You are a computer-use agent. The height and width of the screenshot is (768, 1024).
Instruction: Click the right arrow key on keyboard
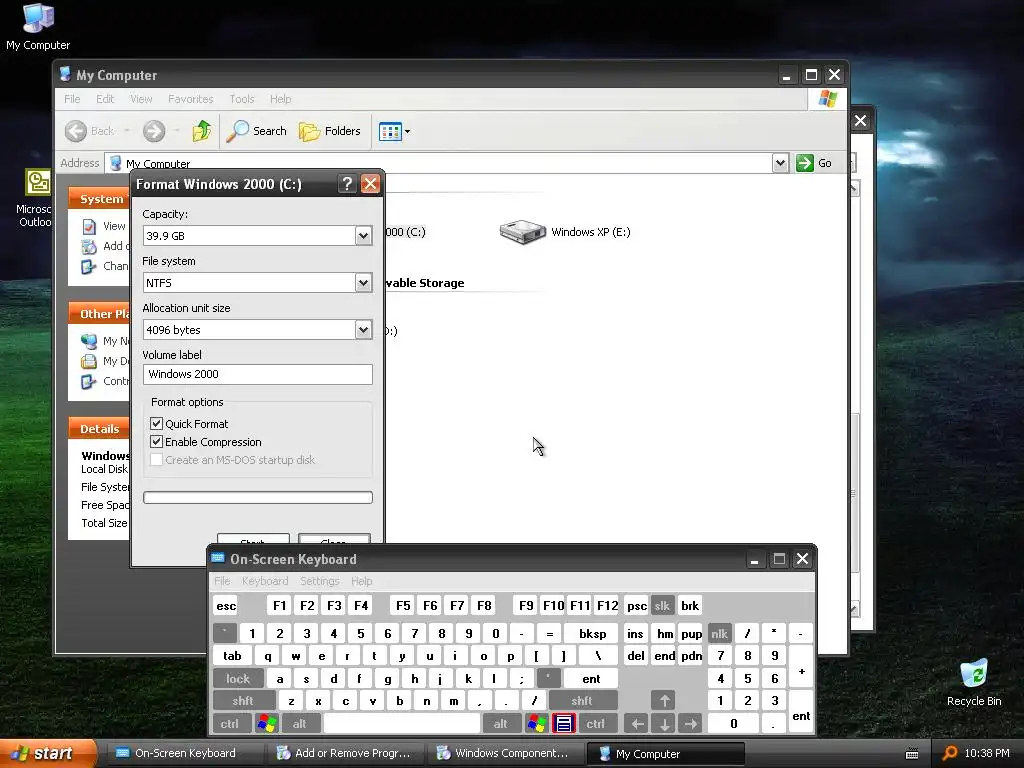690,724
